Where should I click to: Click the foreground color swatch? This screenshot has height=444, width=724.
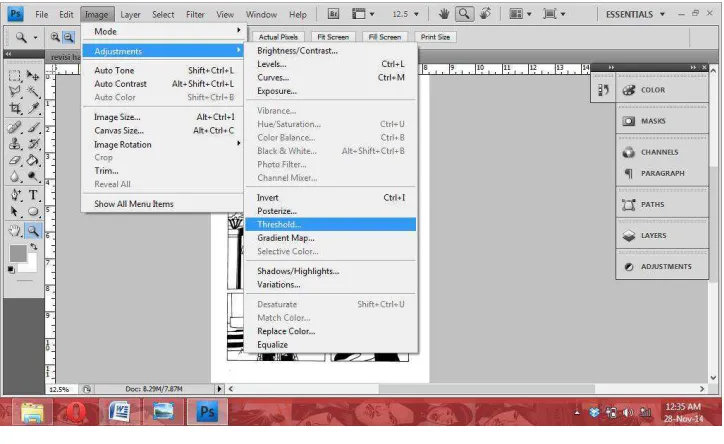click(x=18, y=253)
